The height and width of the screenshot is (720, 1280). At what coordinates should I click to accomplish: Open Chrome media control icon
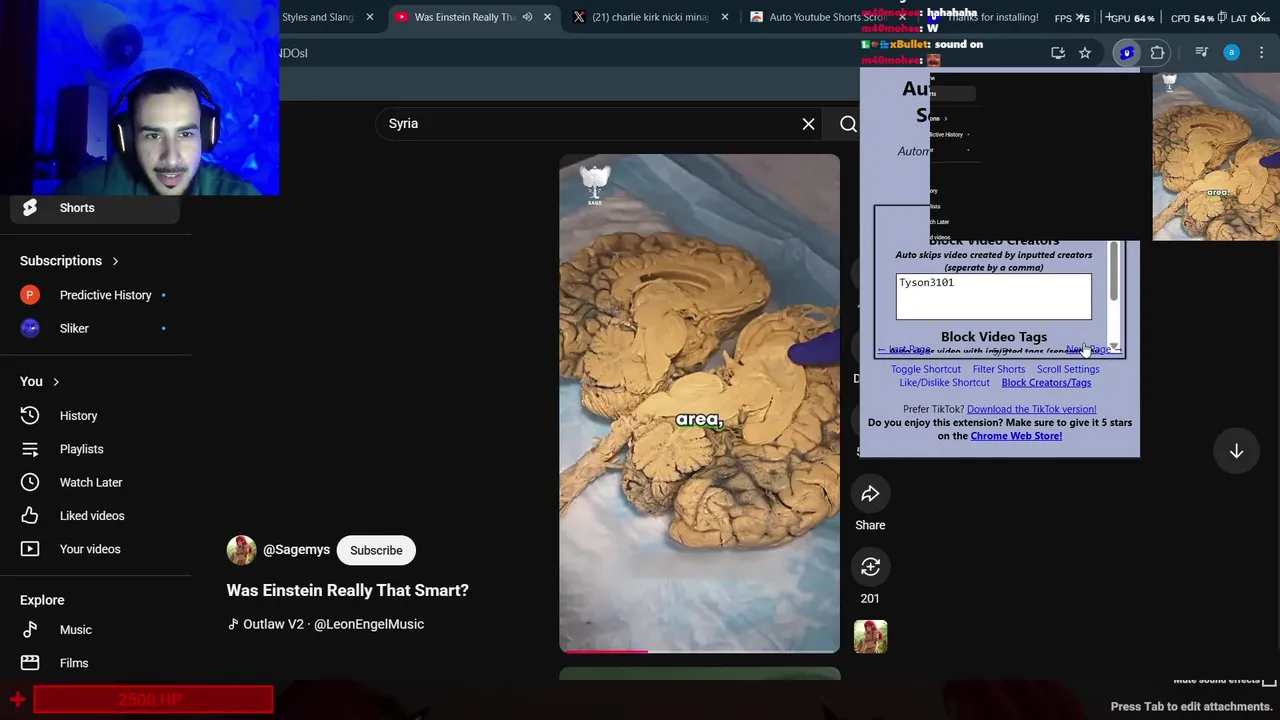click(1202, 53)
